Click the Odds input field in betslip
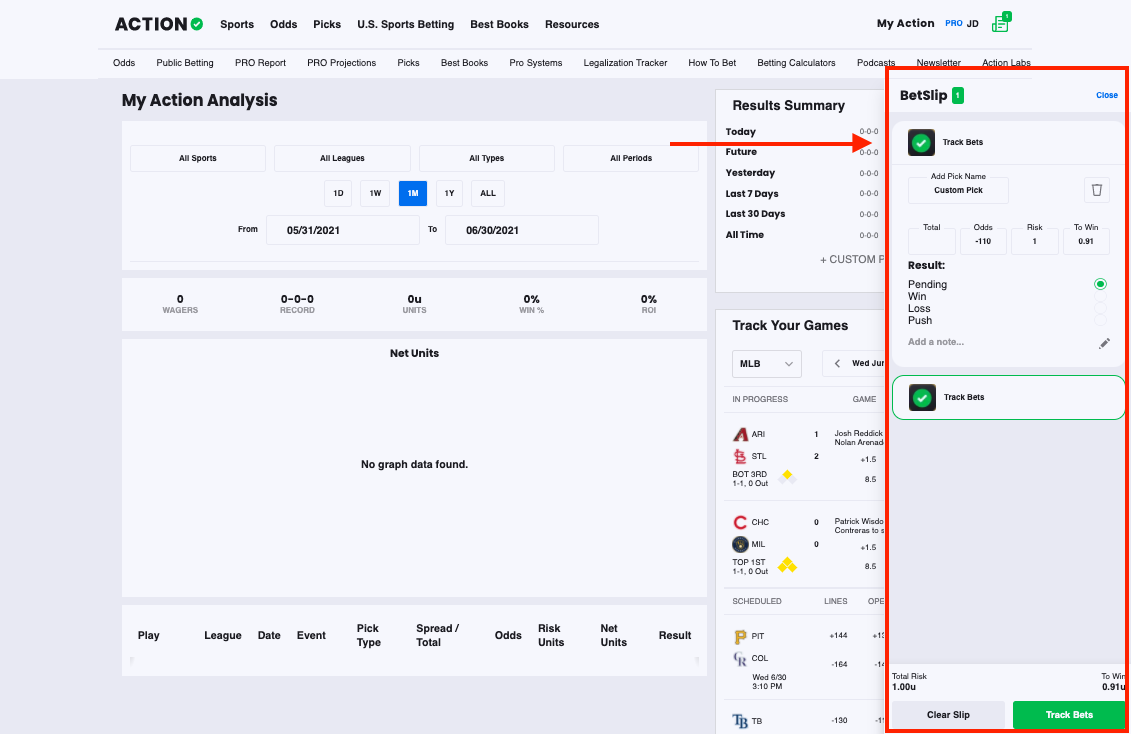Viewport: 1131px width, 734px height. coord(983,241)
